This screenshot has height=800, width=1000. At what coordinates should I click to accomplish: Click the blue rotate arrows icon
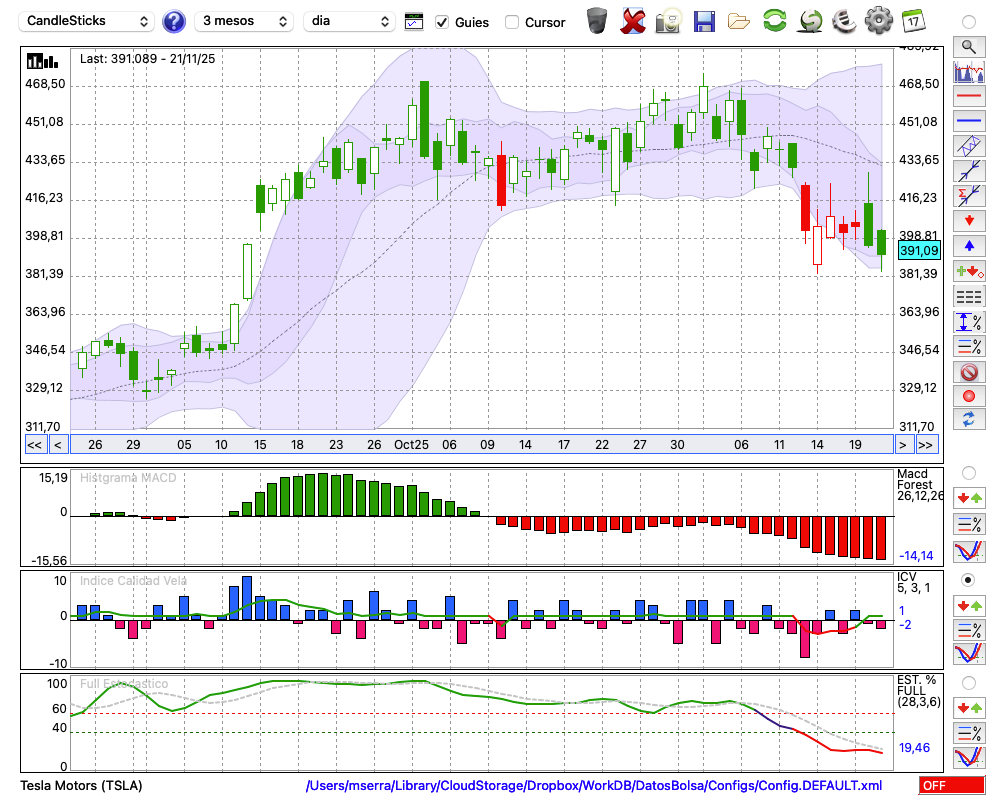pyautogui.click(x=969, y=420)
